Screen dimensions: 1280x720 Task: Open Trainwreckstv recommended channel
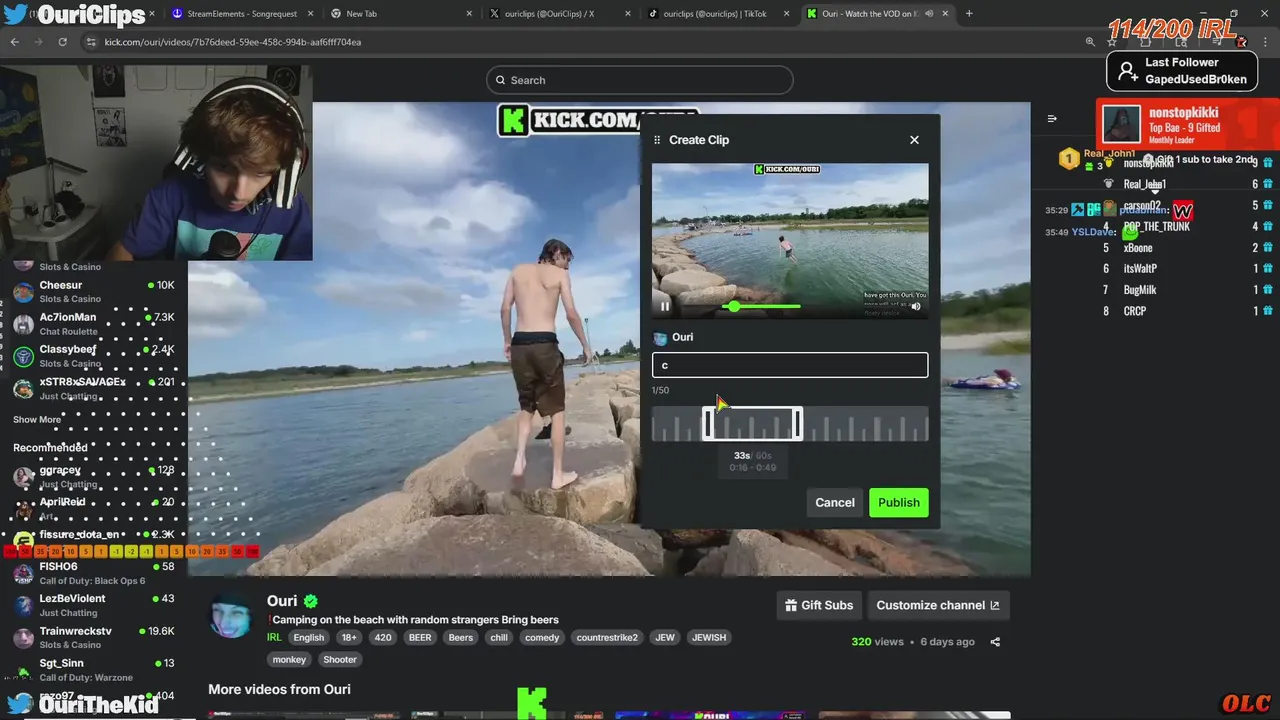tap(94, 638)
